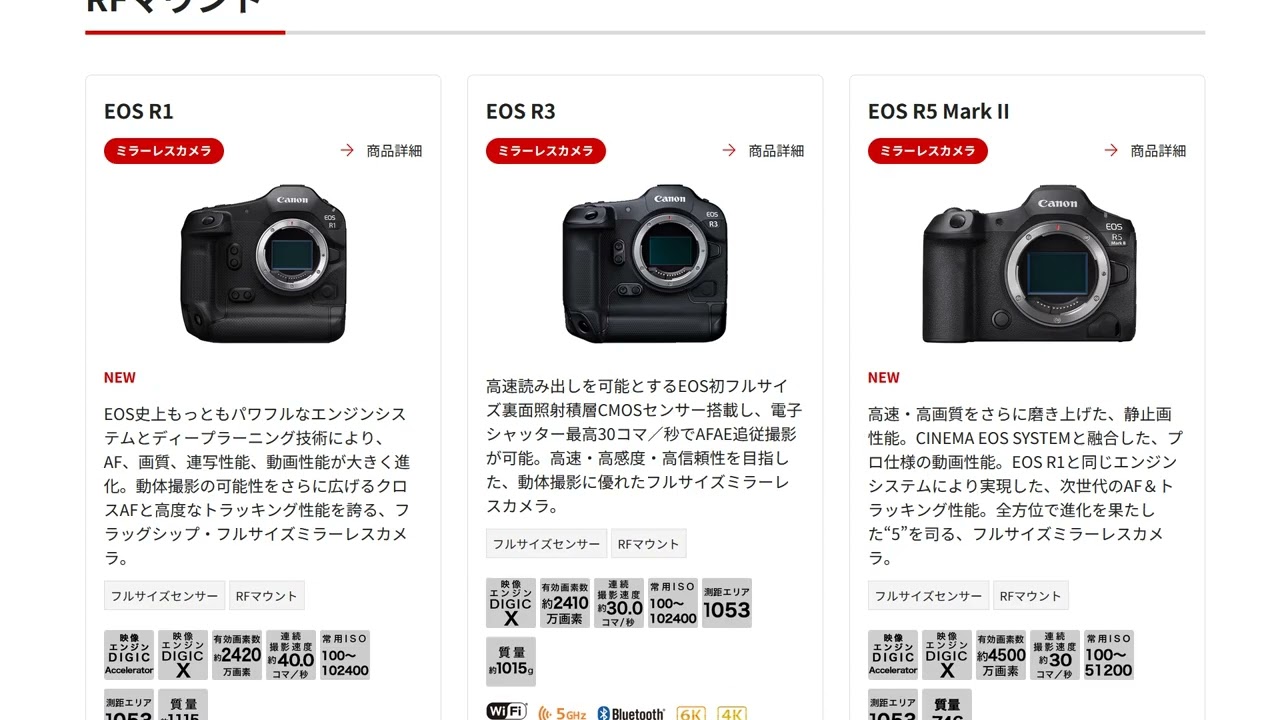This screenshot has height=720, width=1280.
Task: Click the DIGIC X engine icon for EOS R3
Action: click(x=511, y=603)
